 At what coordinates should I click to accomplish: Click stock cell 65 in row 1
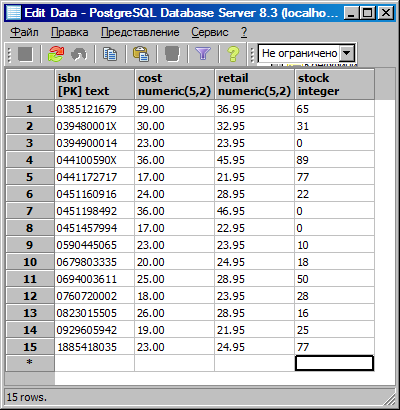click(334, 109)
